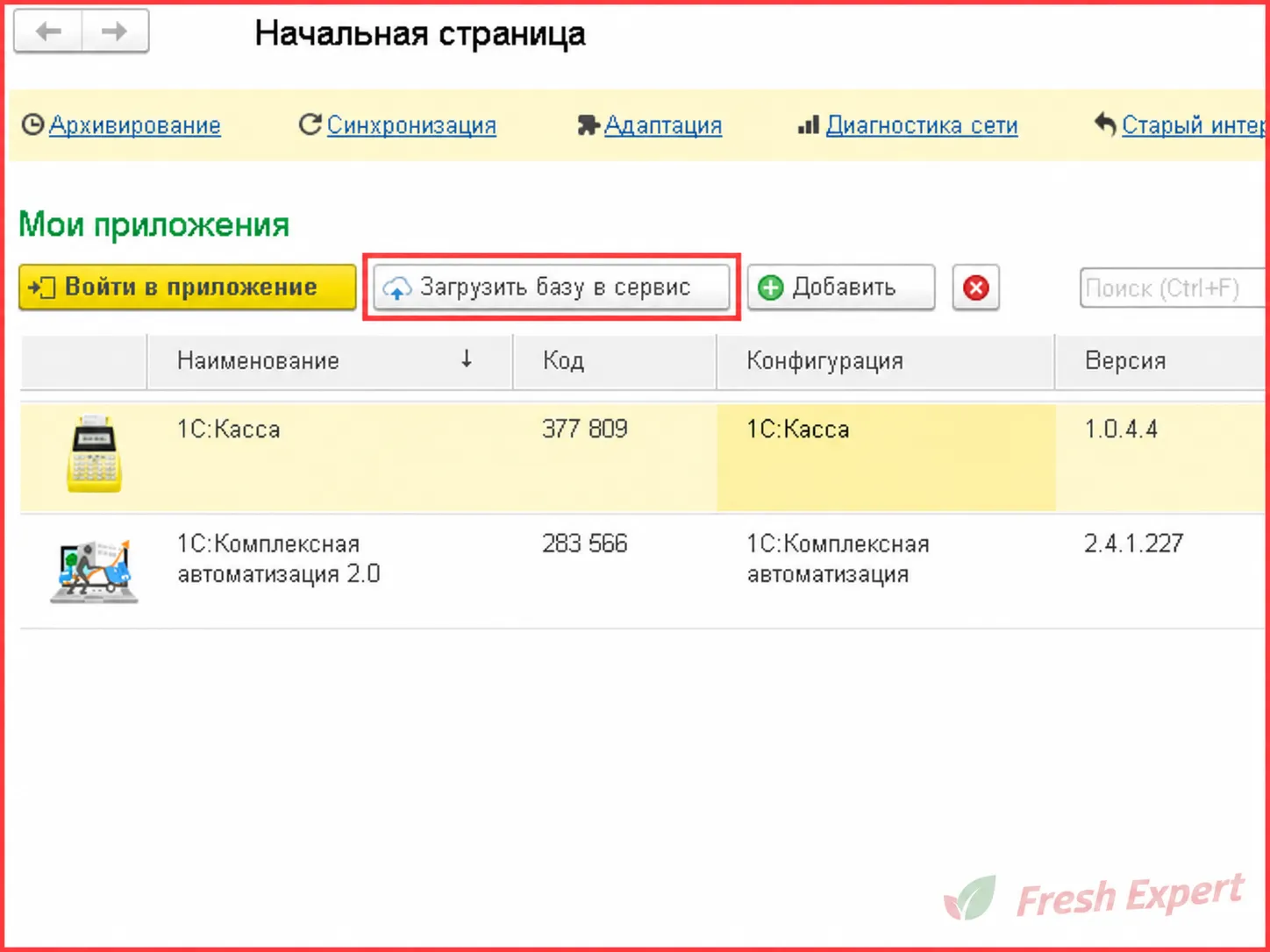This screenshot has width=1270, height=952.
Task: Click version 1.0.4.4
Action: click(1121, 429)
